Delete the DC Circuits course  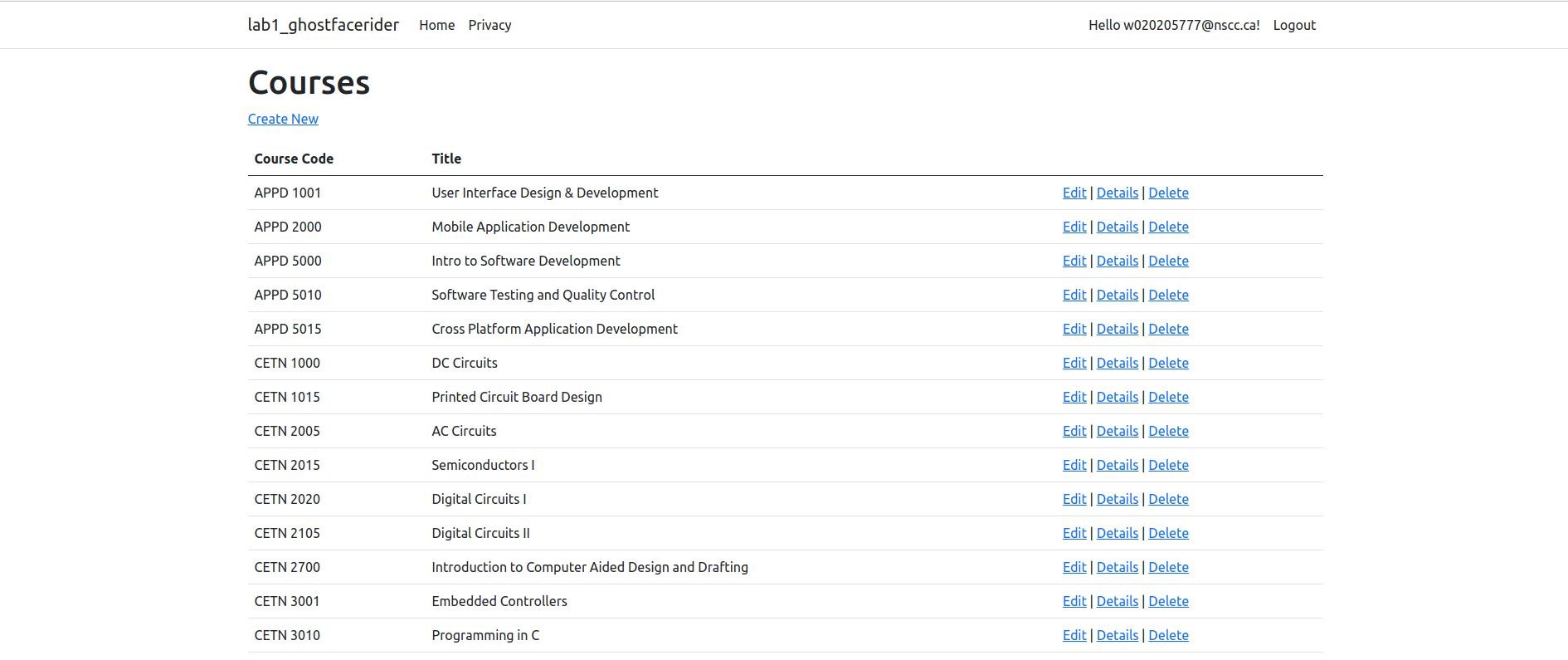click(x=1168, y=363)
